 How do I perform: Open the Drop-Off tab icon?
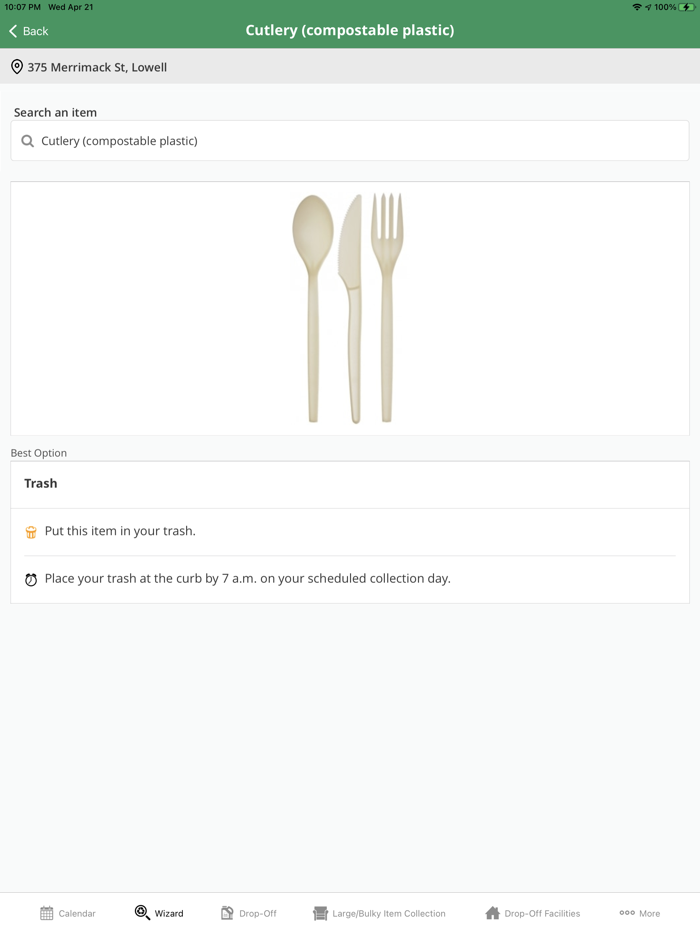(227, 913)
